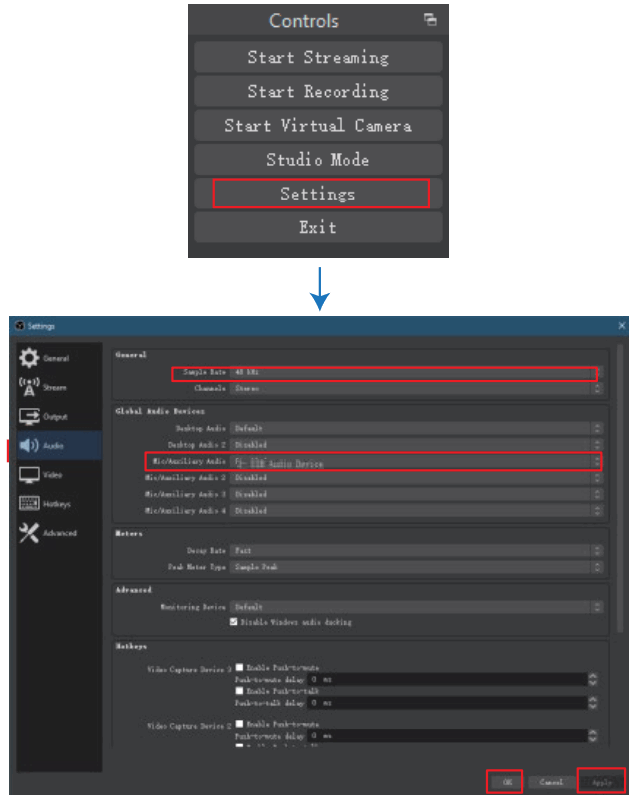Click the Audio speaker icon
Image resolution: width=635 pixels, height=802 pixels.
point(29,445)
